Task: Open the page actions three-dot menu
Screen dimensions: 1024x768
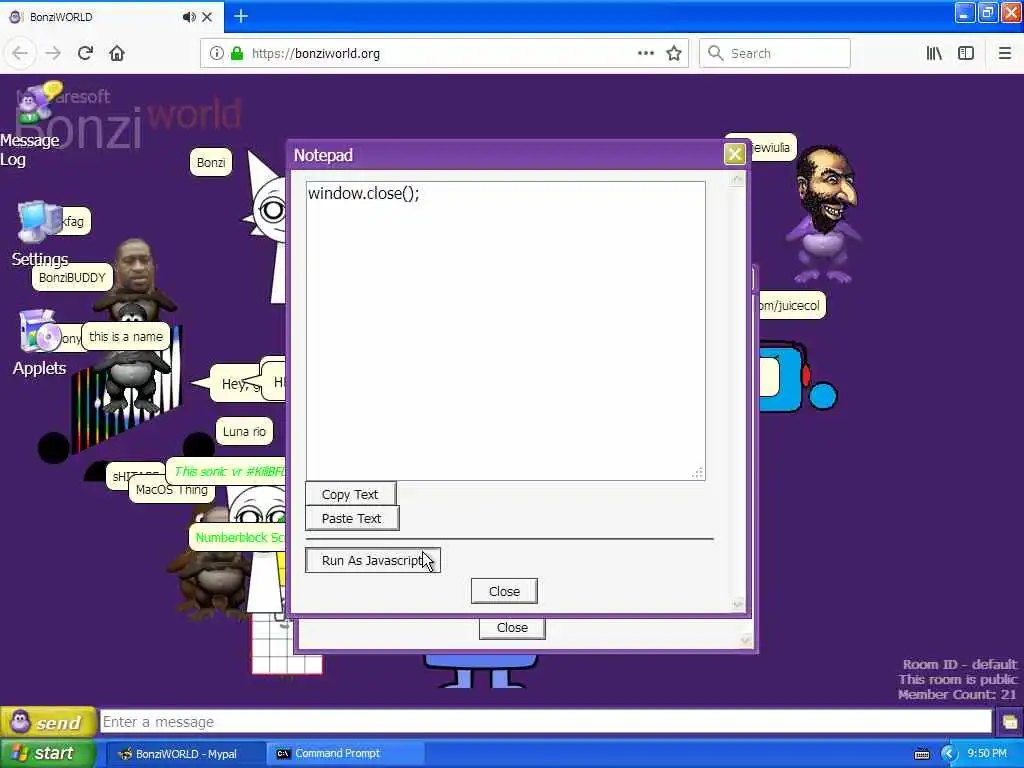Action: point(645,53)
